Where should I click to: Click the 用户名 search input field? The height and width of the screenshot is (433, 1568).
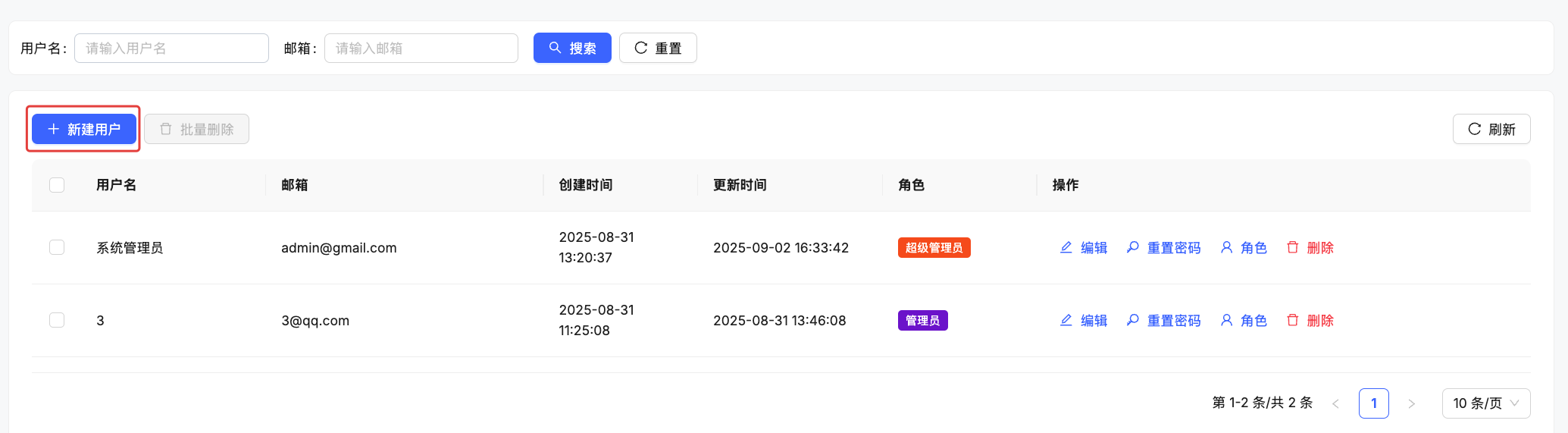(171, 48)
